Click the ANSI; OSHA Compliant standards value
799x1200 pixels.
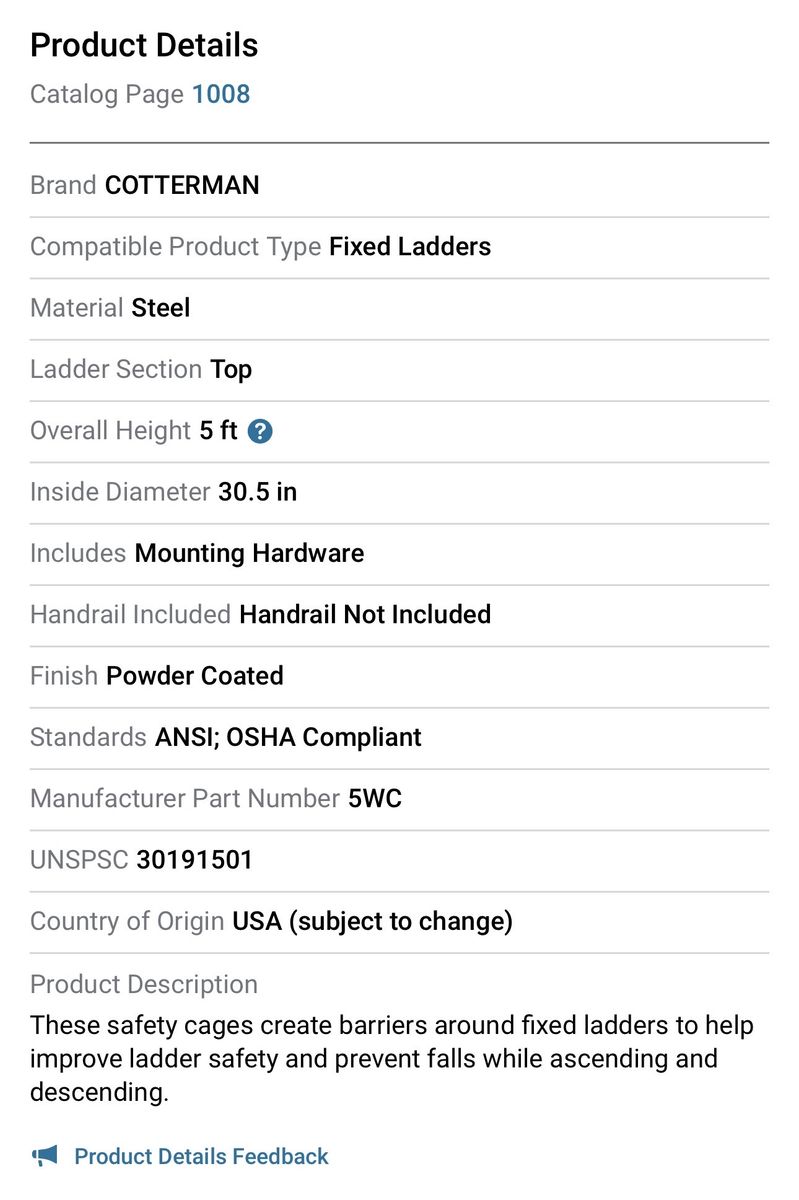pyautogui.click(x=288, y=737)
